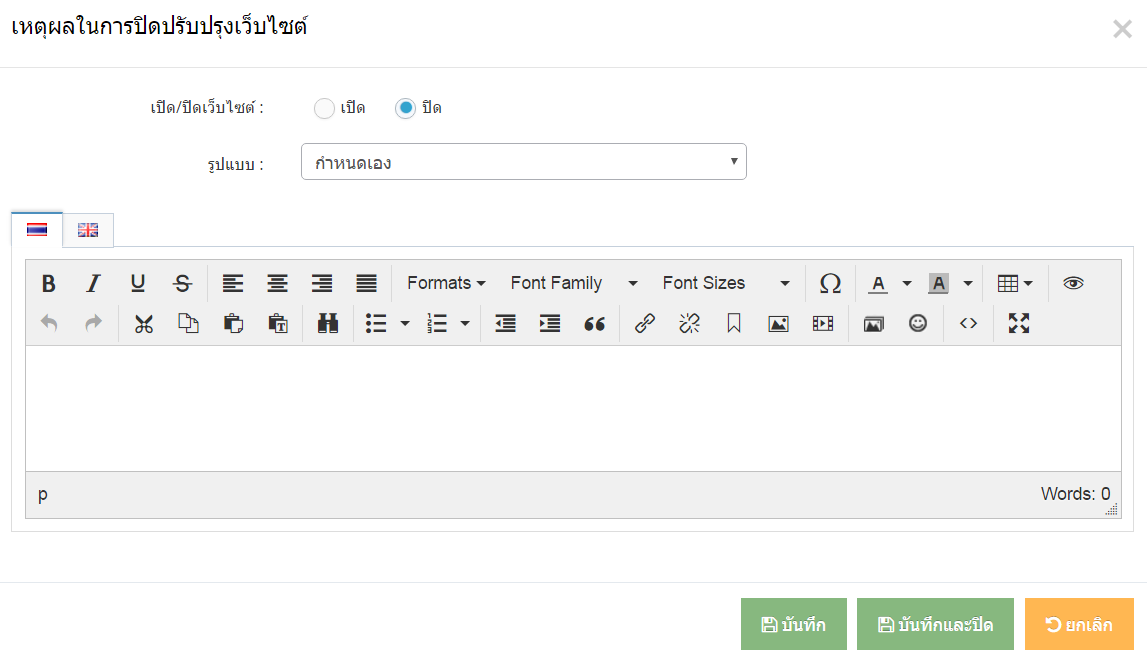The image size is (1147, 663).
Task: Click the editor resize handle
Action: point(1112,510)
